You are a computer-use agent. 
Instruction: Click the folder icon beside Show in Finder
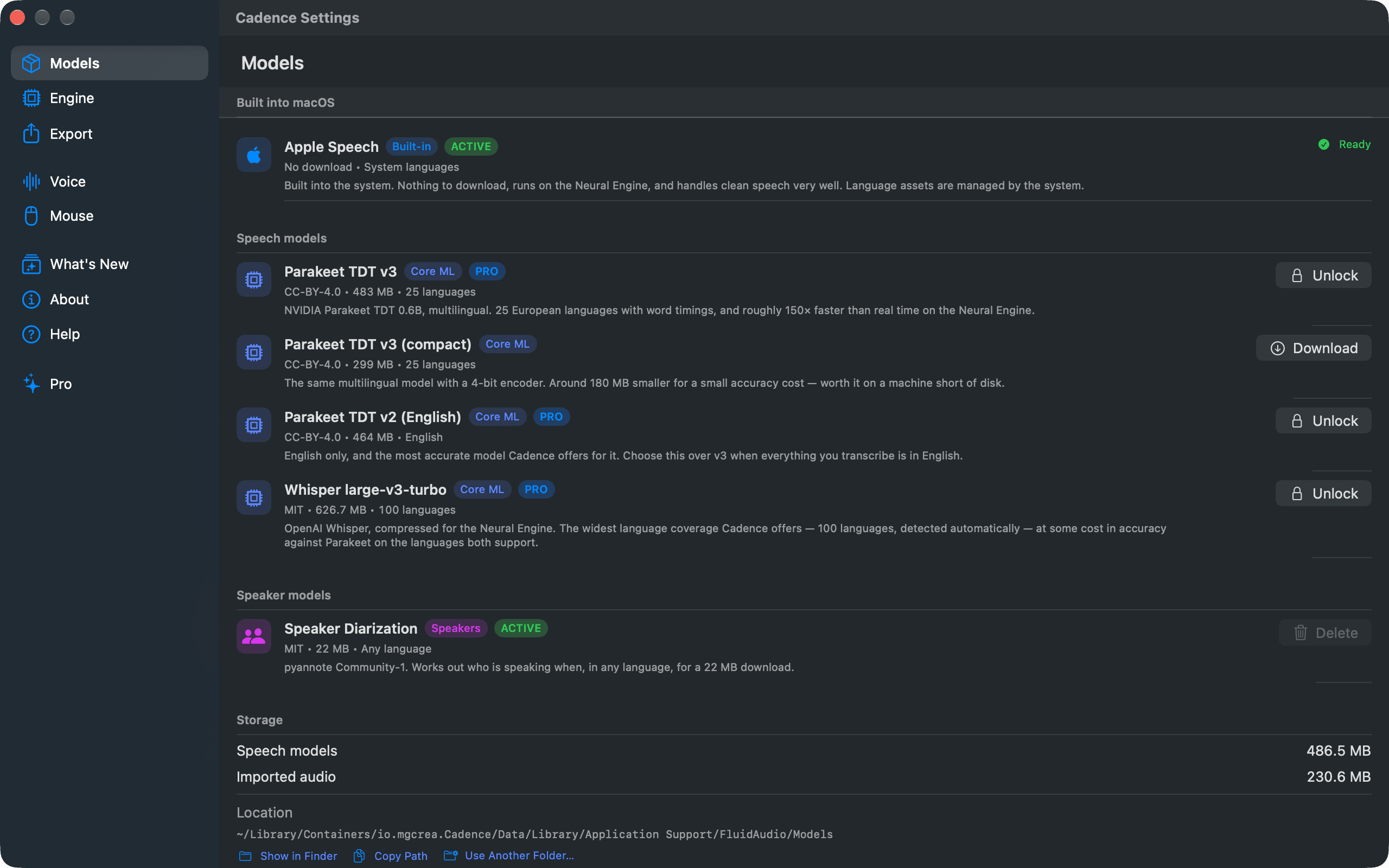(x=245, y=856)
